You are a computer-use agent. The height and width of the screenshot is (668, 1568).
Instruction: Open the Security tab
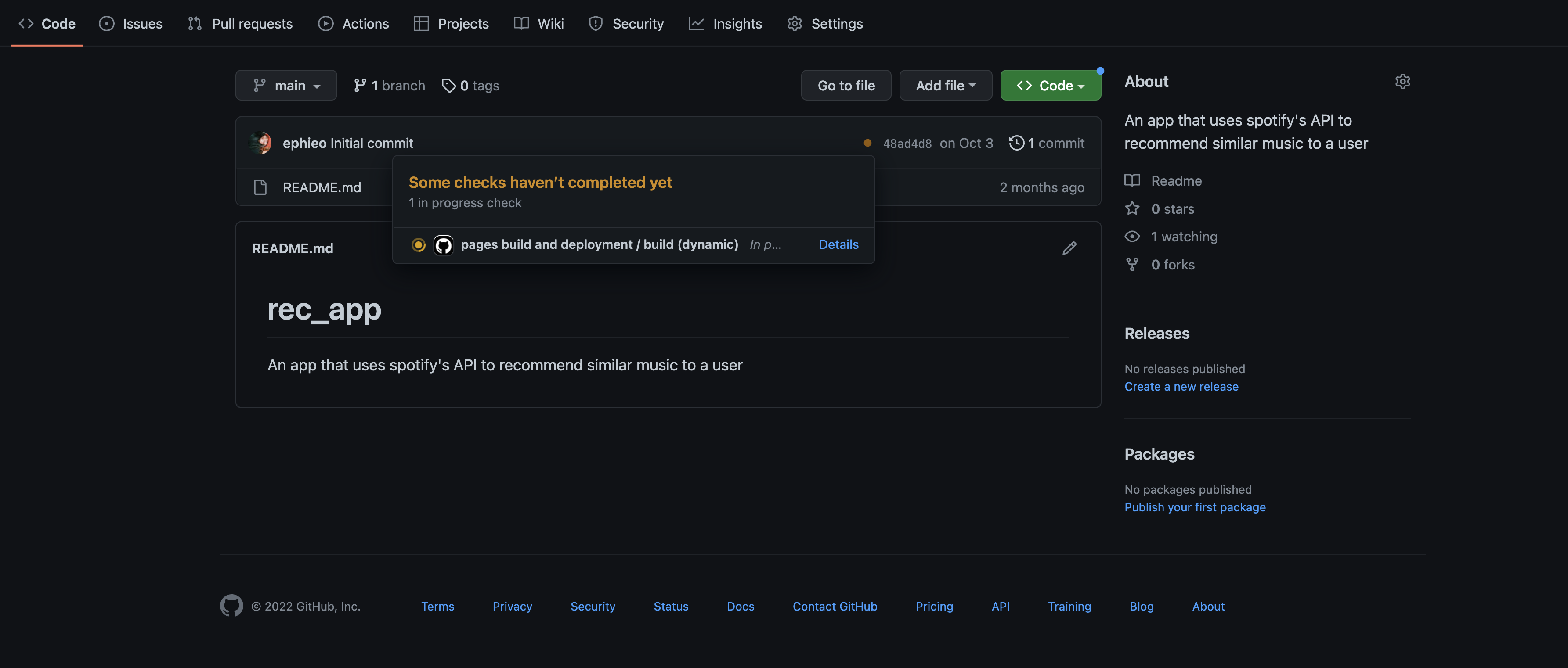point(626,24)
